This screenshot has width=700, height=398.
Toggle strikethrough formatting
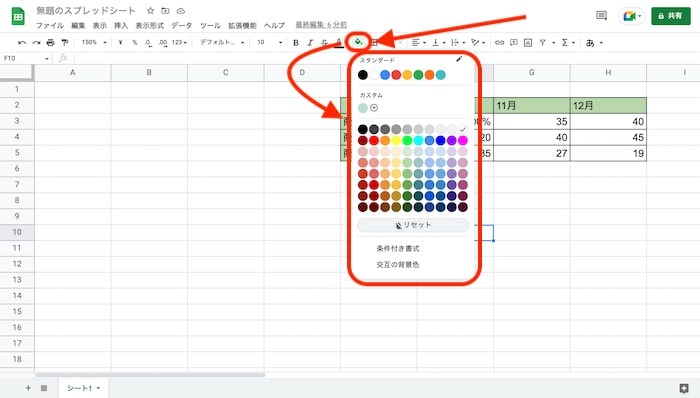point(325,43)
